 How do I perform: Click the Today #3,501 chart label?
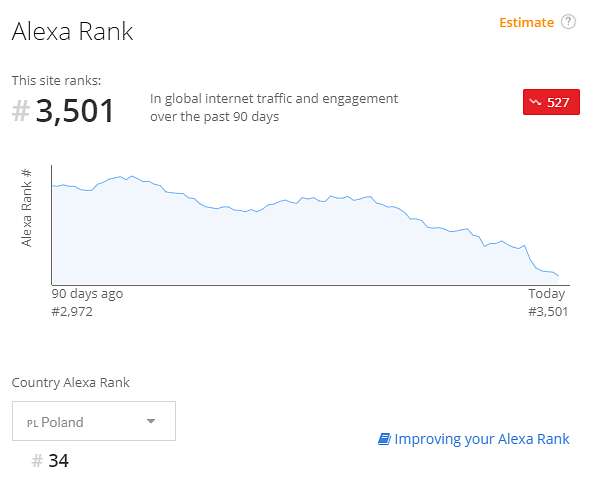pos(548,302)
